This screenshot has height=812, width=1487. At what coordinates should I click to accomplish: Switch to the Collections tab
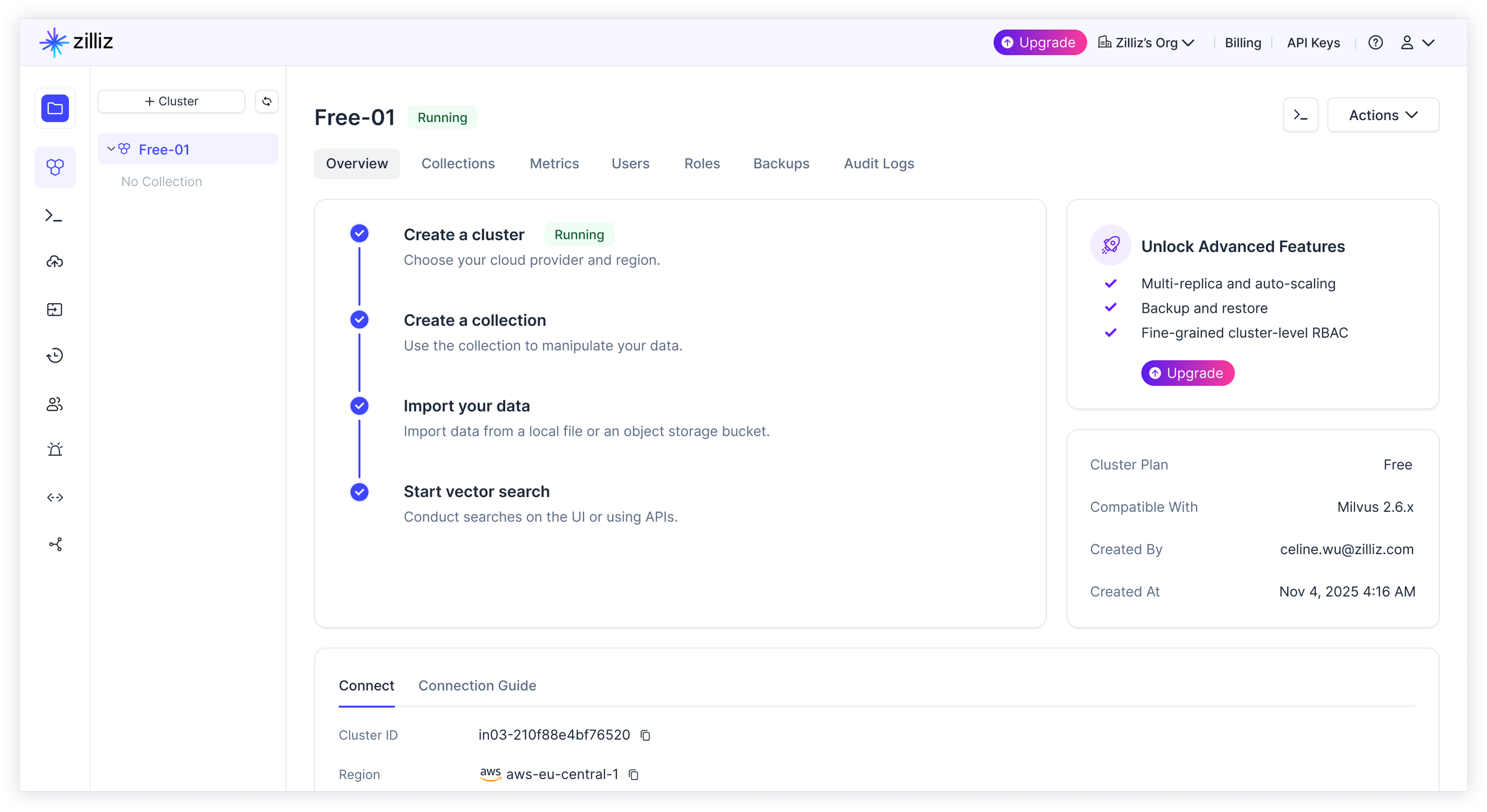[x=458, y=163]
